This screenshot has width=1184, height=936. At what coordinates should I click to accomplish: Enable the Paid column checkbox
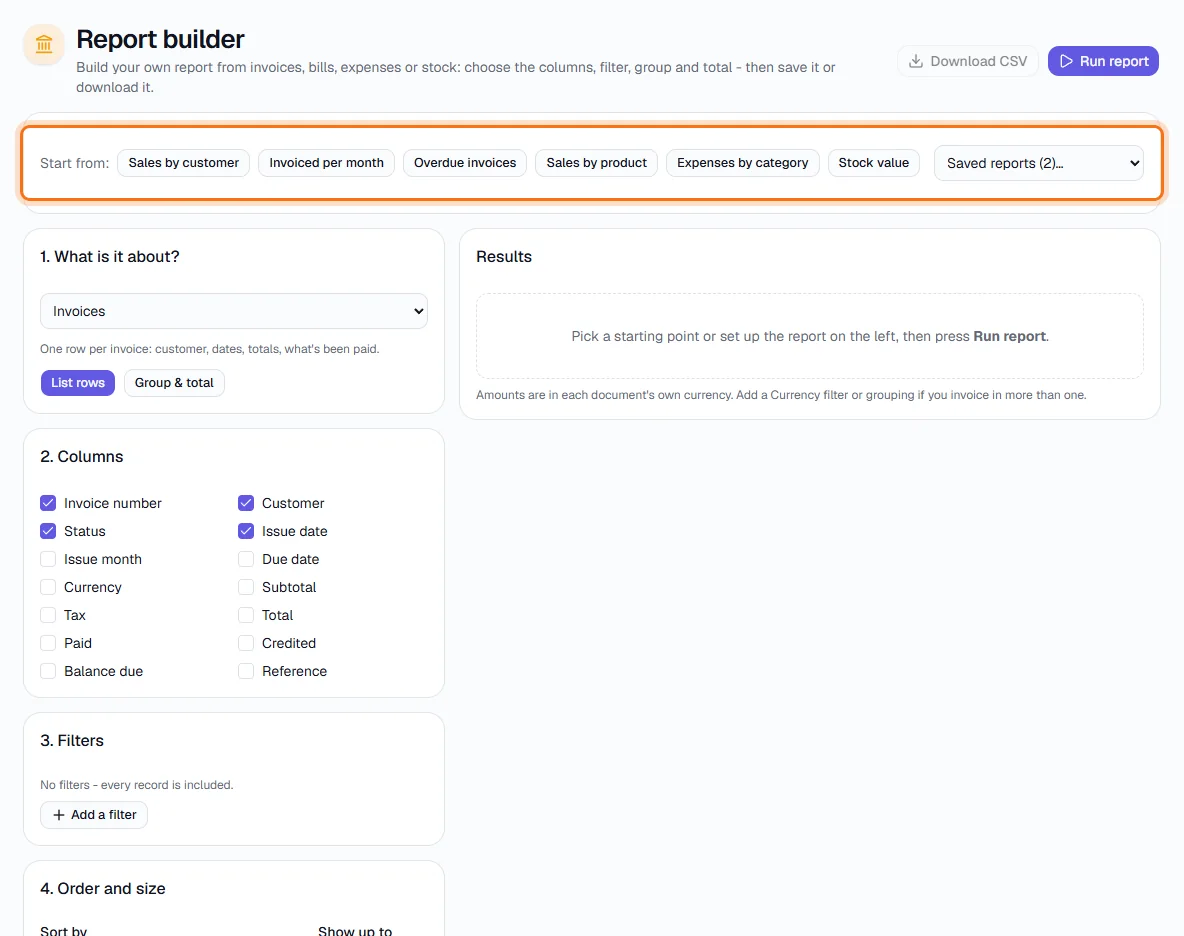[x=48, y=642]
